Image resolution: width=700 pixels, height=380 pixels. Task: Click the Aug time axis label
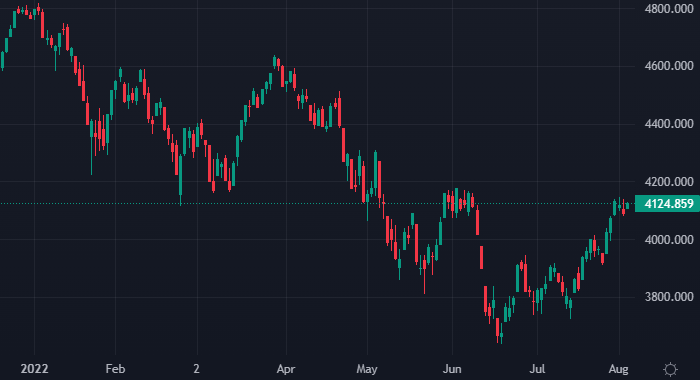(x=619, y=369)
